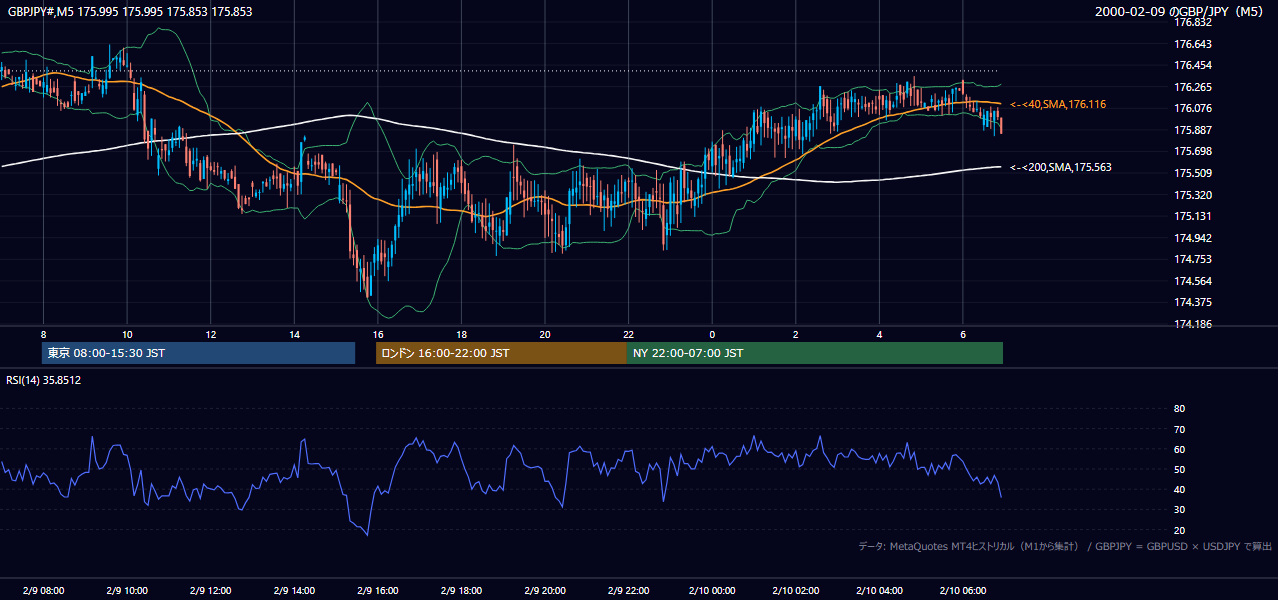Click the 174.942 price axis label

point(1193,238)
